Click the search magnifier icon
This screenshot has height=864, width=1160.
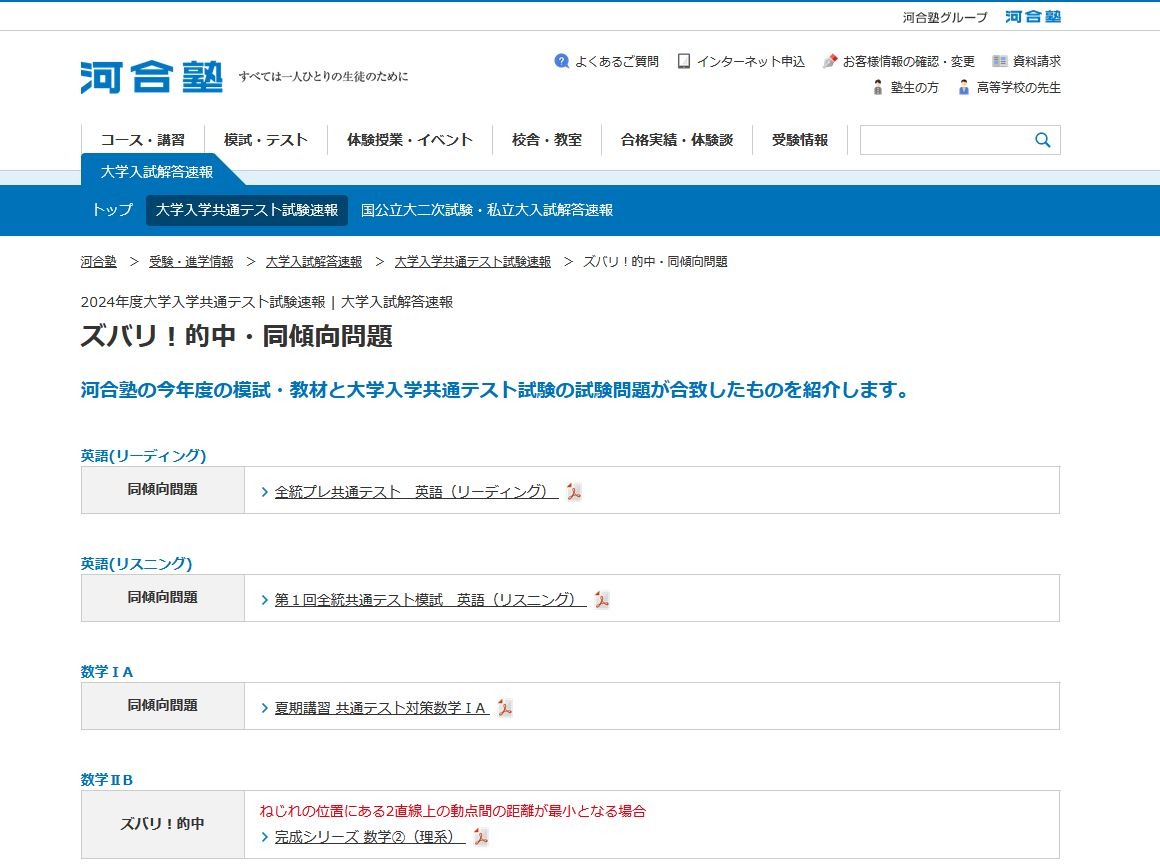(x=1042, y=139)
